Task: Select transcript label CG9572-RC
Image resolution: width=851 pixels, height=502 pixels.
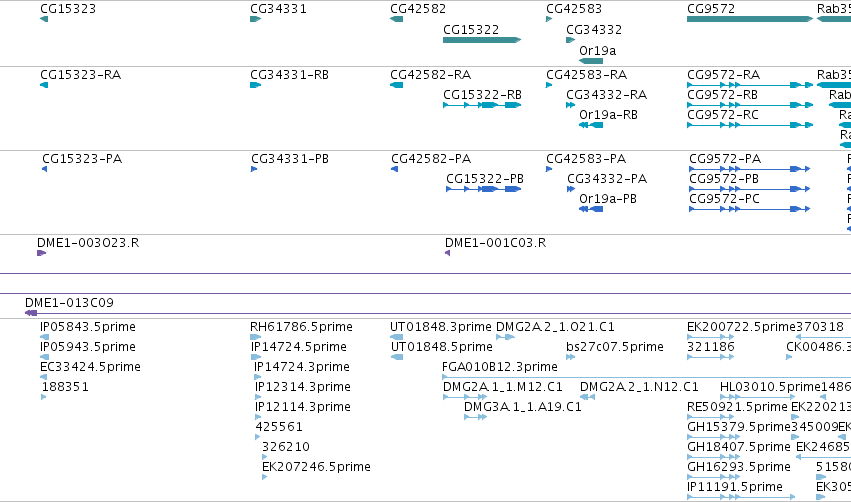Action: (723, 115)
